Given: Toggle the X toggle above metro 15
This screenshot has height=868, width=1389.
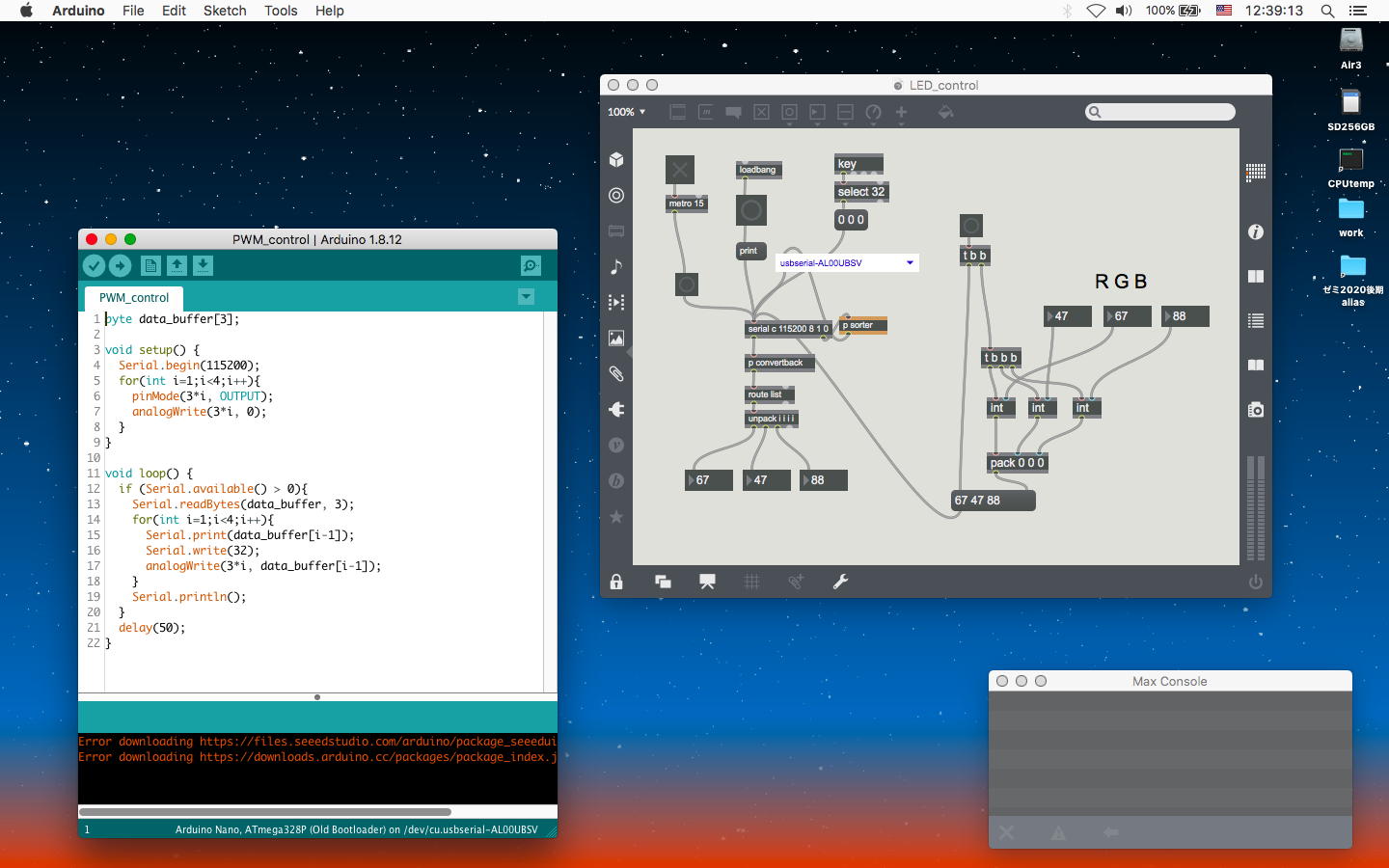Looking at the screenshot, I should (680, 170).
